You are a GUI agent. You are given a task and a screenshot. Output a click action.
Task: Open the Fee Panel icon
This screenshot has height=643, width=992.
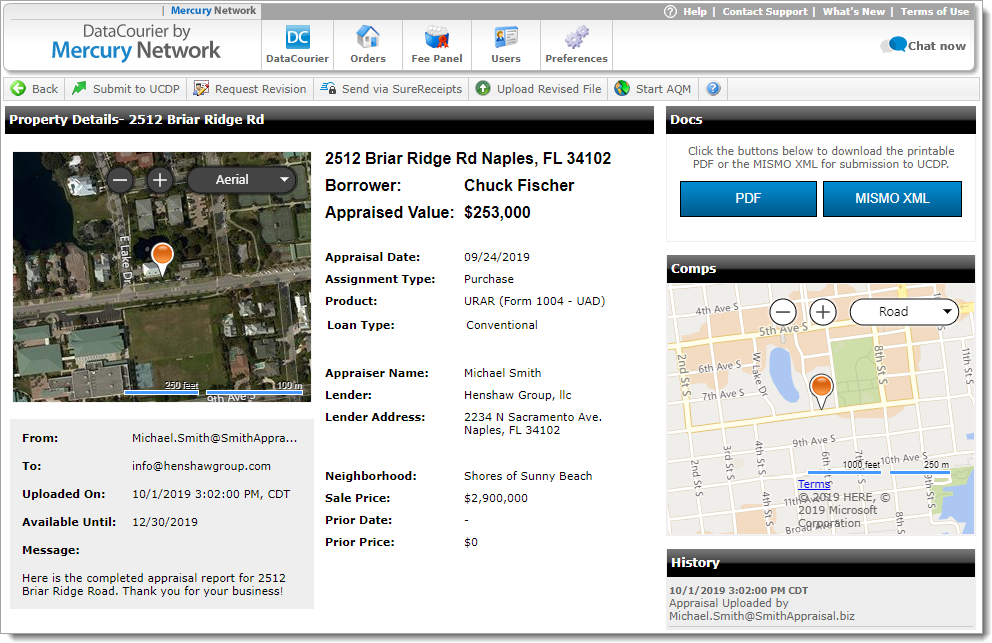(437, 39)
